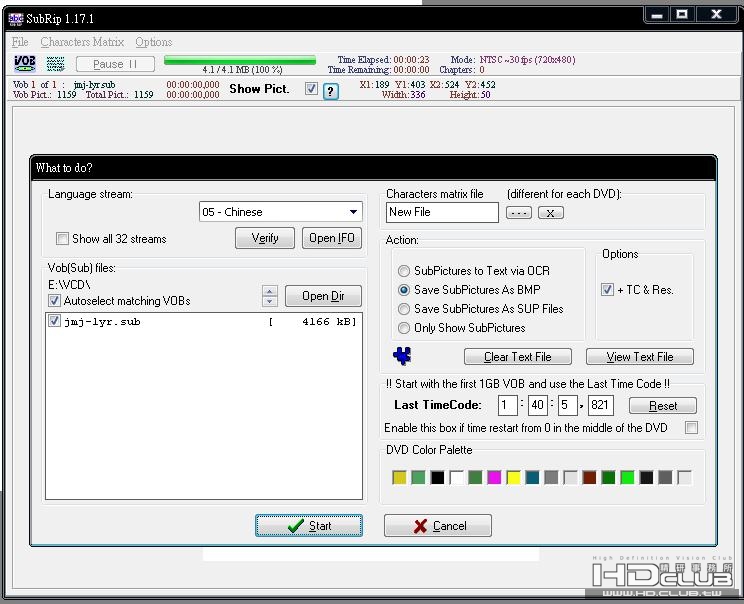Toggle the Show Pict. checkbox
The width and height of the screenshot is (744, 604).
[311, 88]
